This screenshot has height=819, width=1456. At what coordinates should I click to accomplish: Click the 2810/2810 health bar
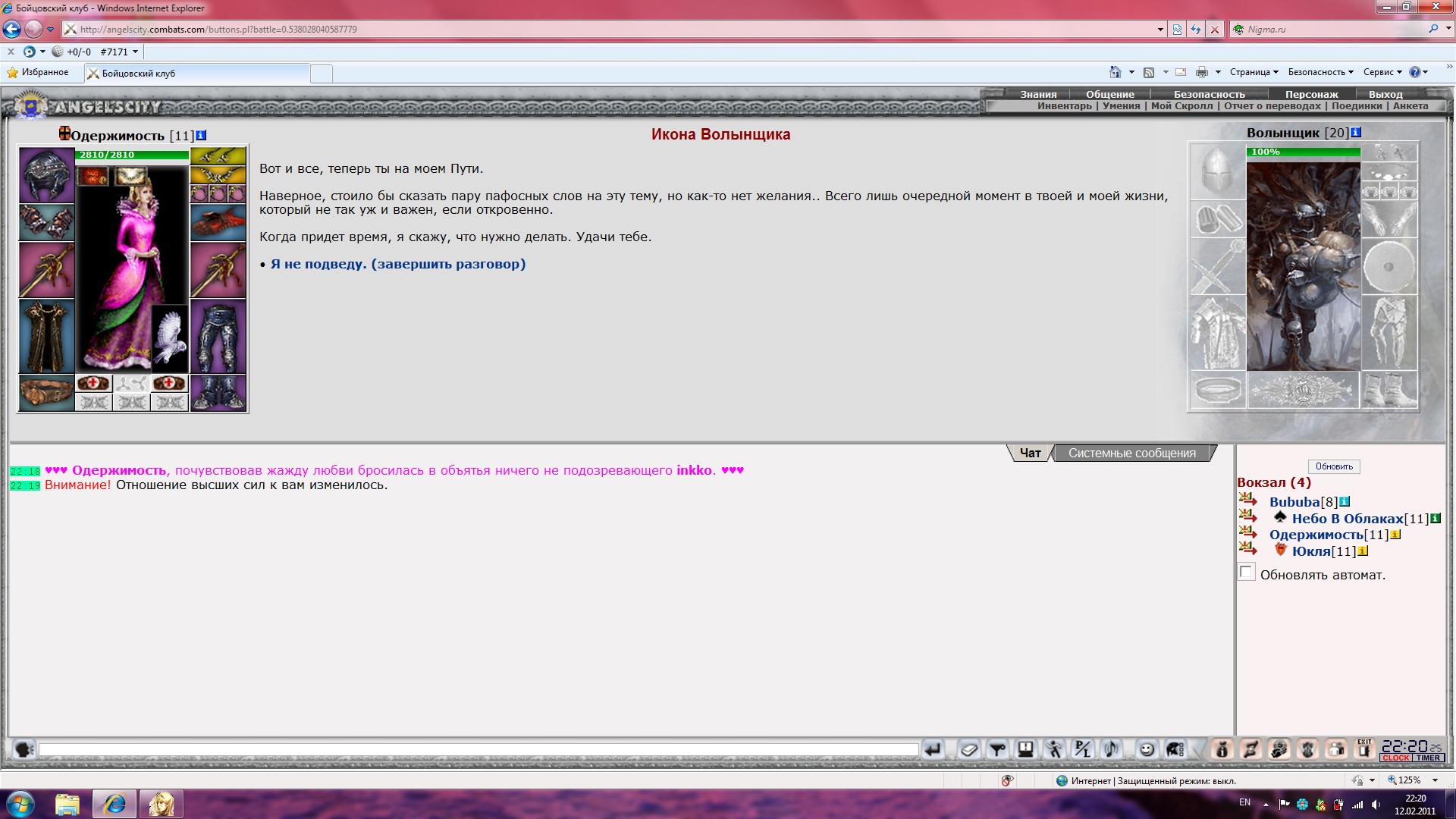point(132,155)
